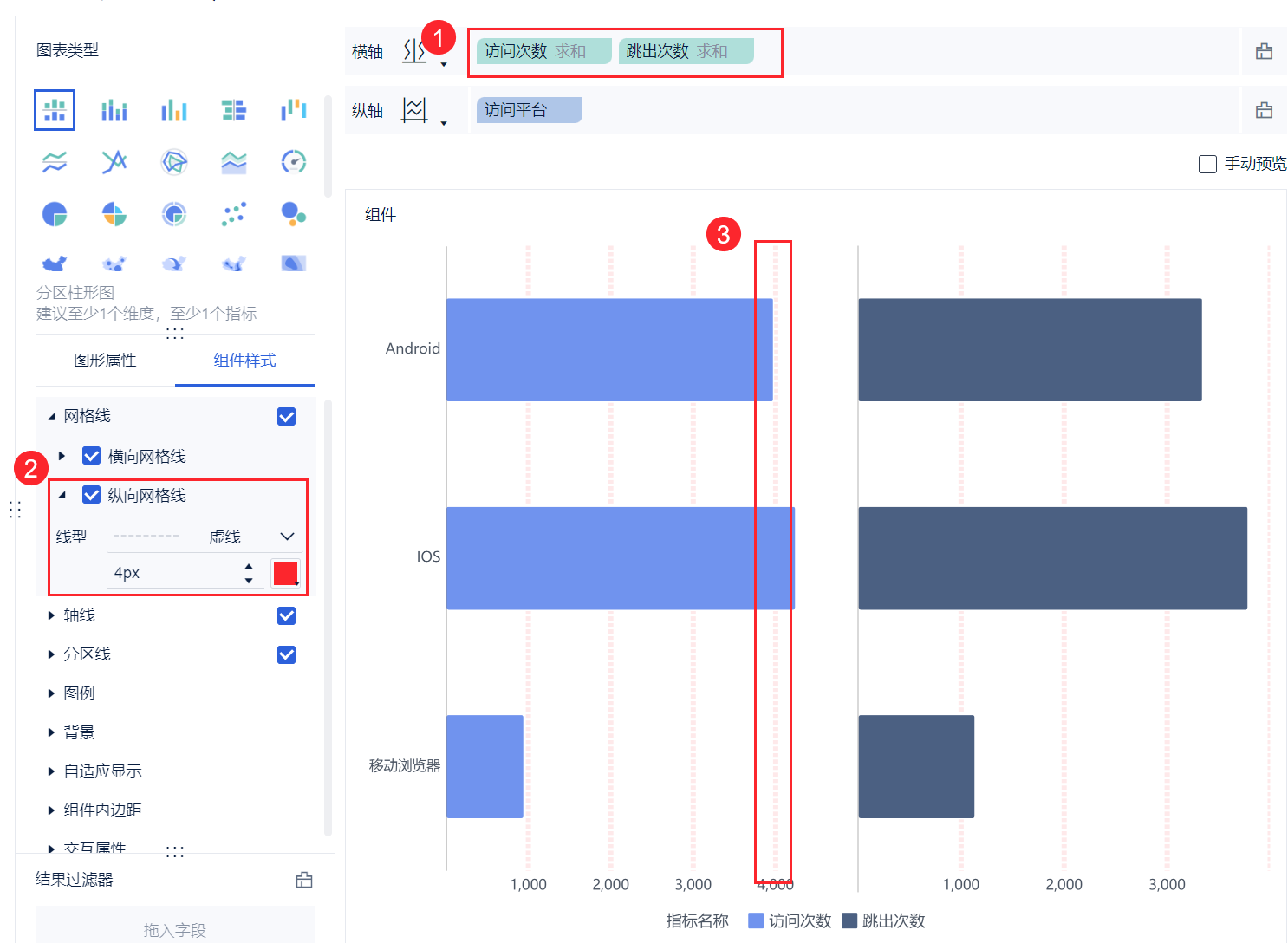Click the 访问次数 legend item
This screenshot has height=943, width=1288.
tap(790, 920)
